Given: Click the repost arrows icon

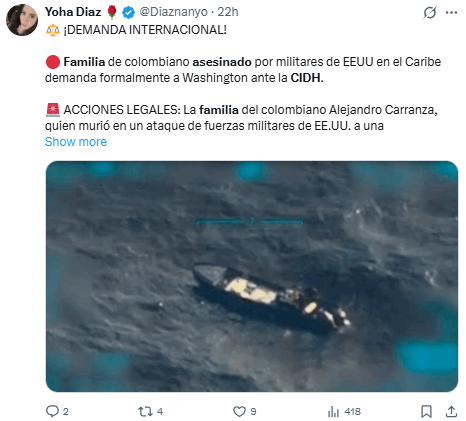Looking at the screenshot, I should (x=145, y=412).
